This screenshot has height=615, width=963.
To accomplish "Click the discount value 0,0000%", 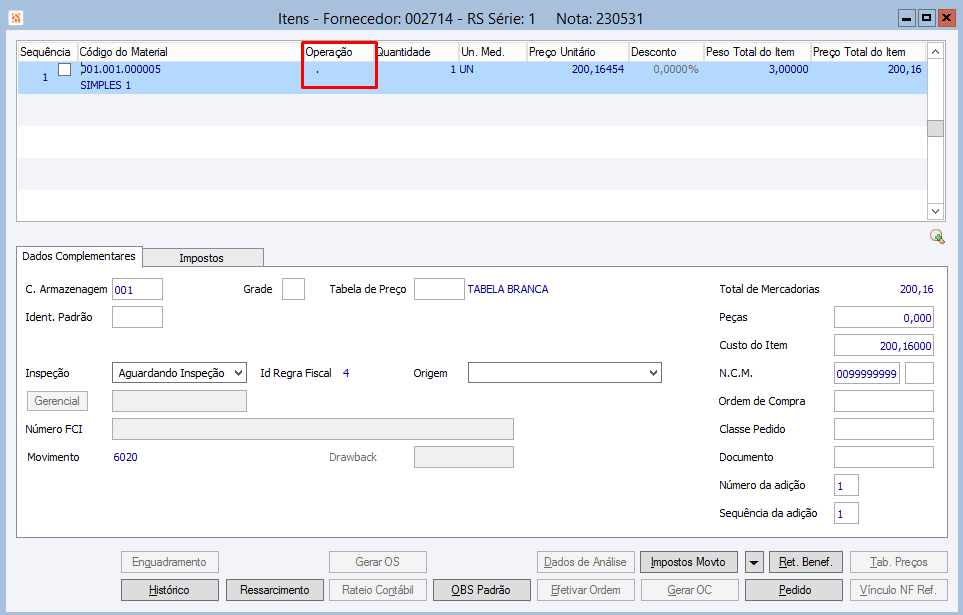I will click(676, 69).
